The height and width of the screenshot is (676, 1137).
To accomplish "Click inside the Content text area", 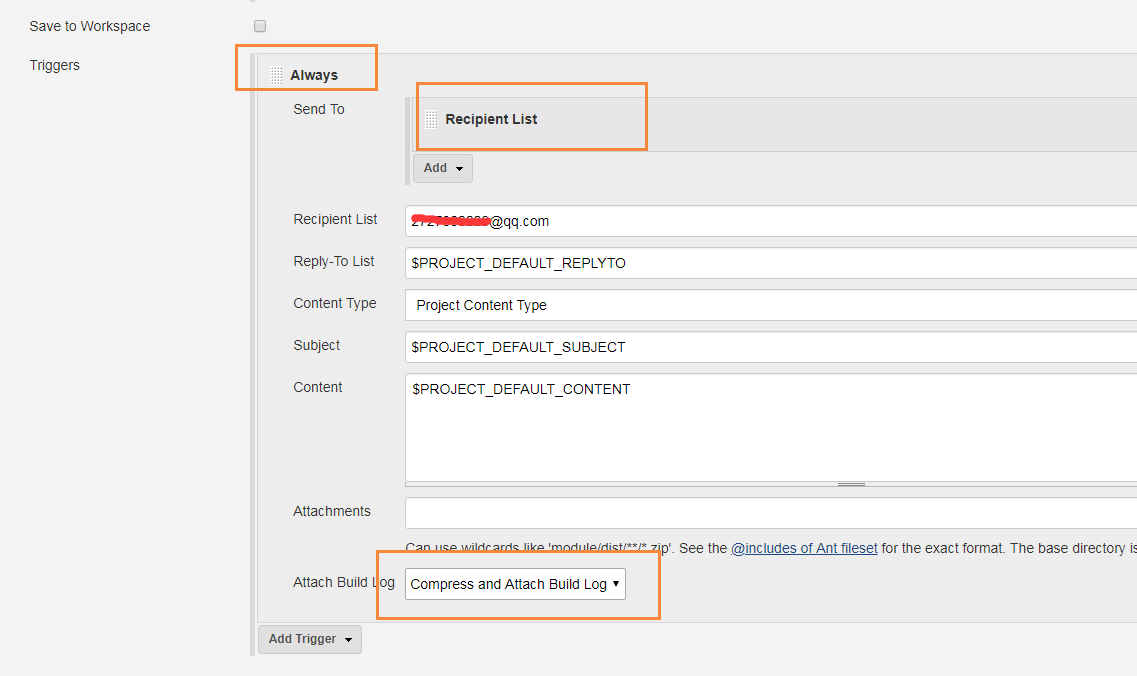I will (x=770, y=428).
